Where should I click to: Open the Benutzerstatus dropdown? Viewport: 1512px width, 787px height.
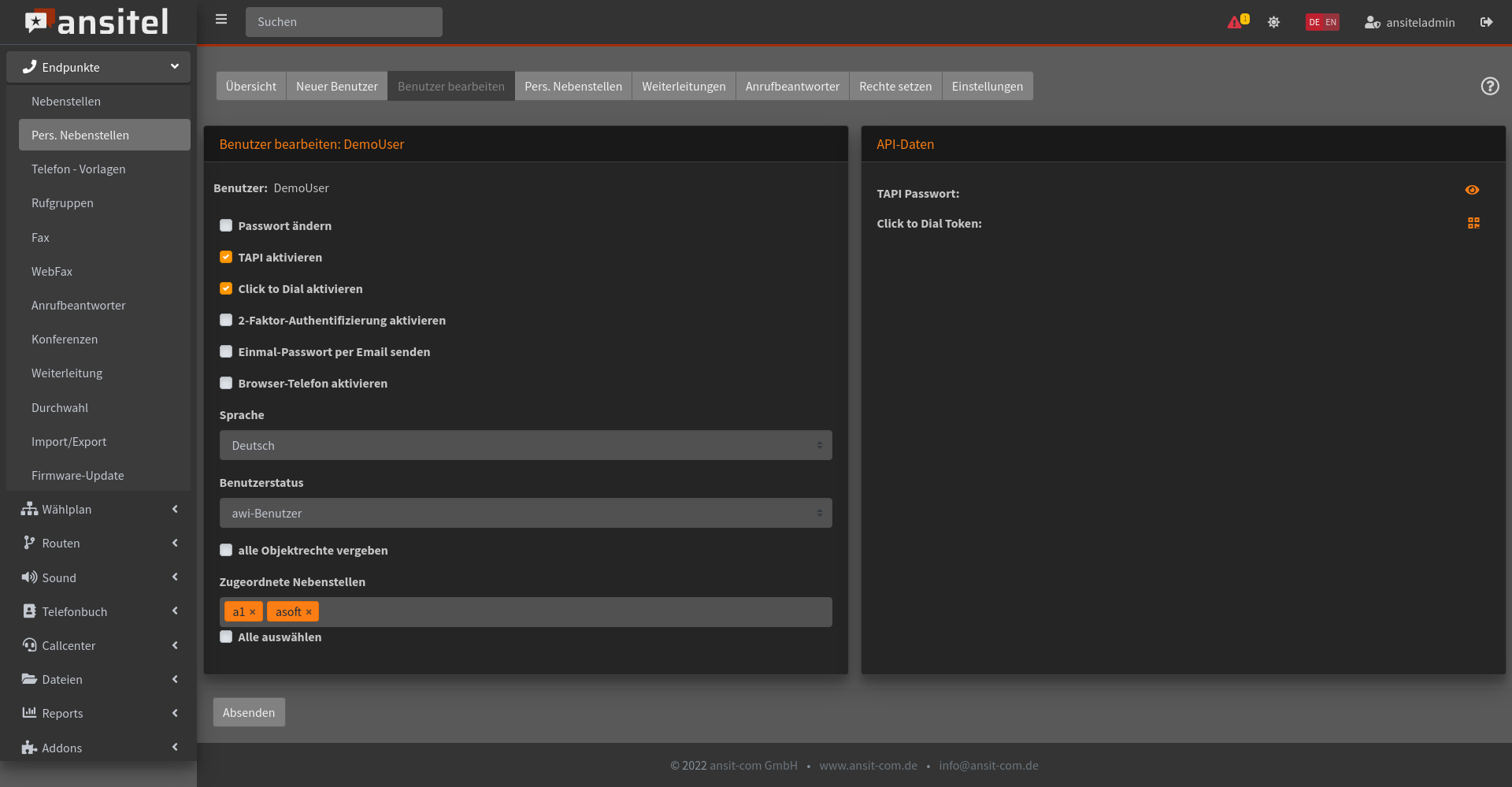click(x=525, y=513)
